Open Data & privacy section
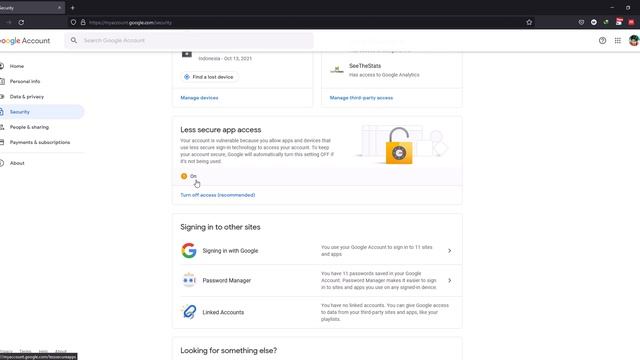This screenshot has height=360, width=640. point(27,97)
